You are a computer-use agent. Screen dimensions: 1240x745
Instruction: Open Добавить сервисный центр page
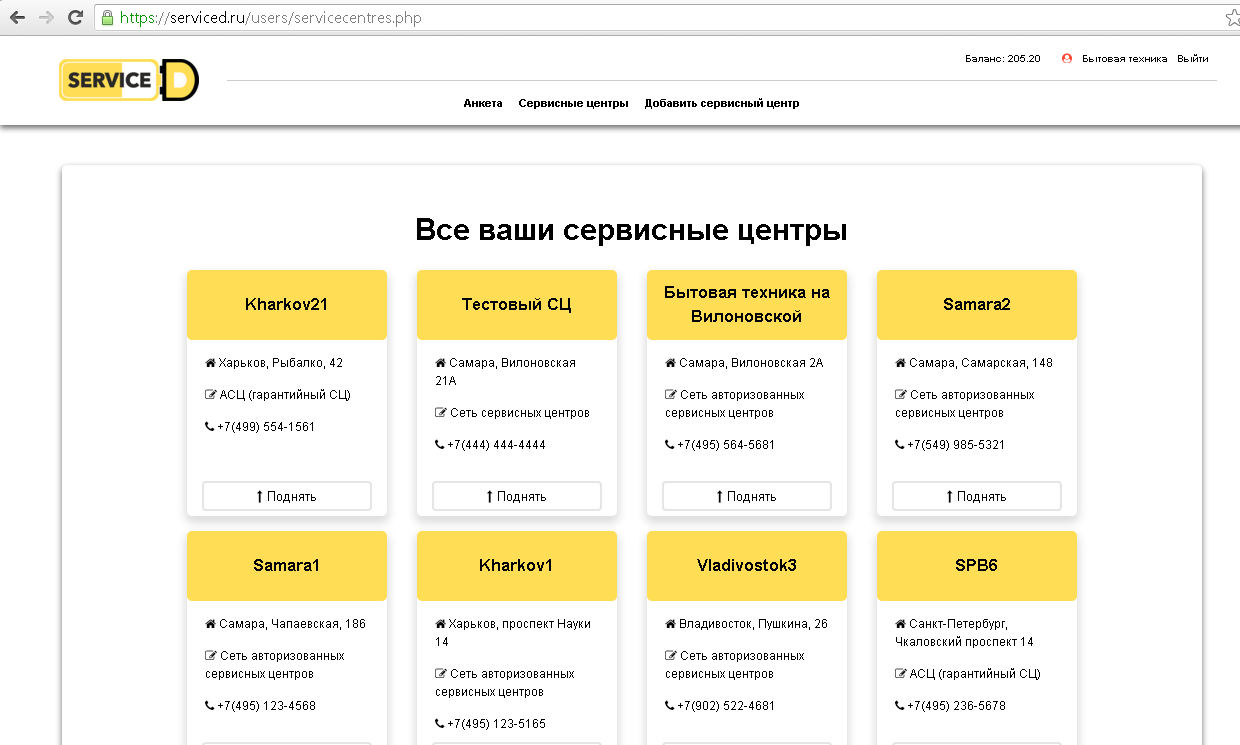pyautogui.click(x=722, y=103)
